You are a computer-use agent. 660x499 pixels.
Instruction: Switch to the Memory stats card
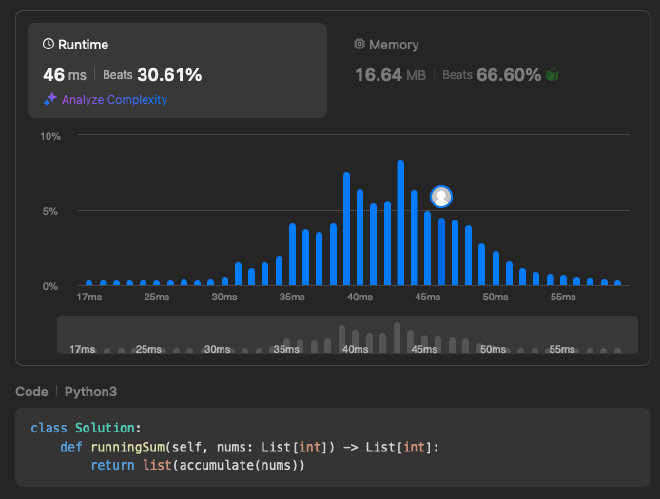click(x=490, y=70)
